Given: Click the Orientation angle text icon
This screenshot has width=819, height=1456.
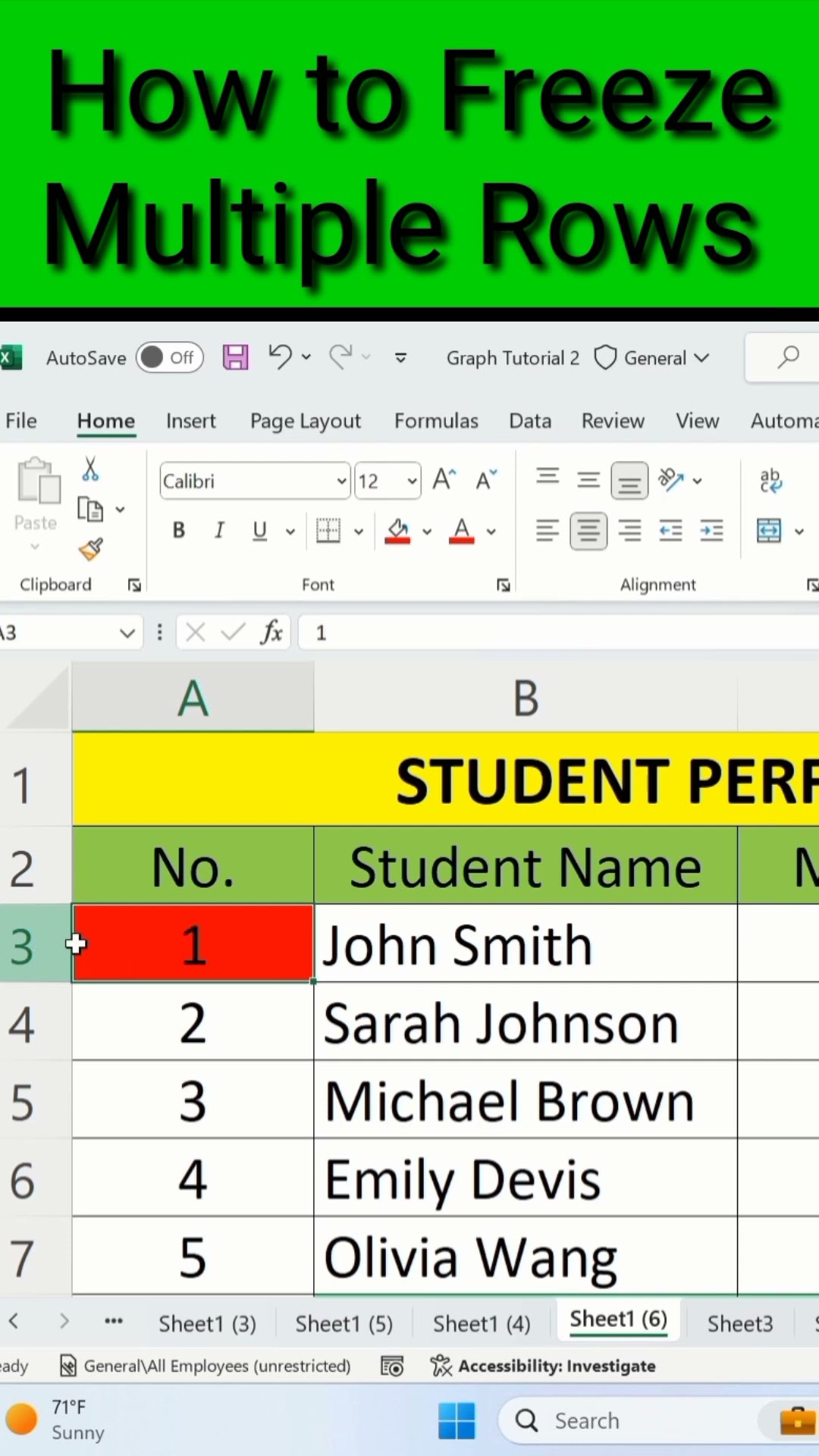Looking at the screenshot, I should tap(671, 479).
